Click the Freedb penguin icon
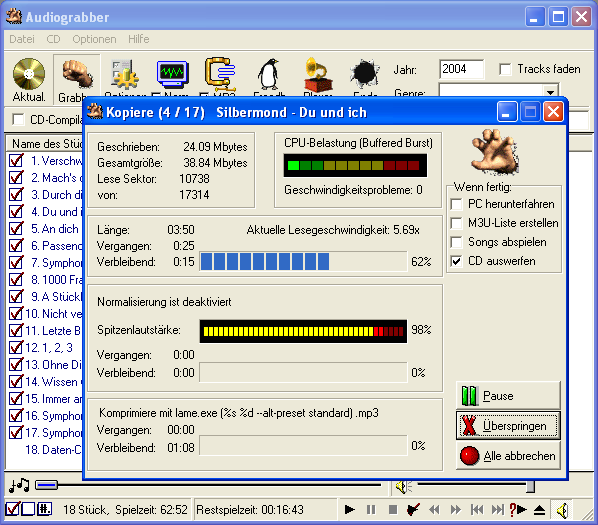The height and width of the screenshot is (525, 598). pos(269,74)
